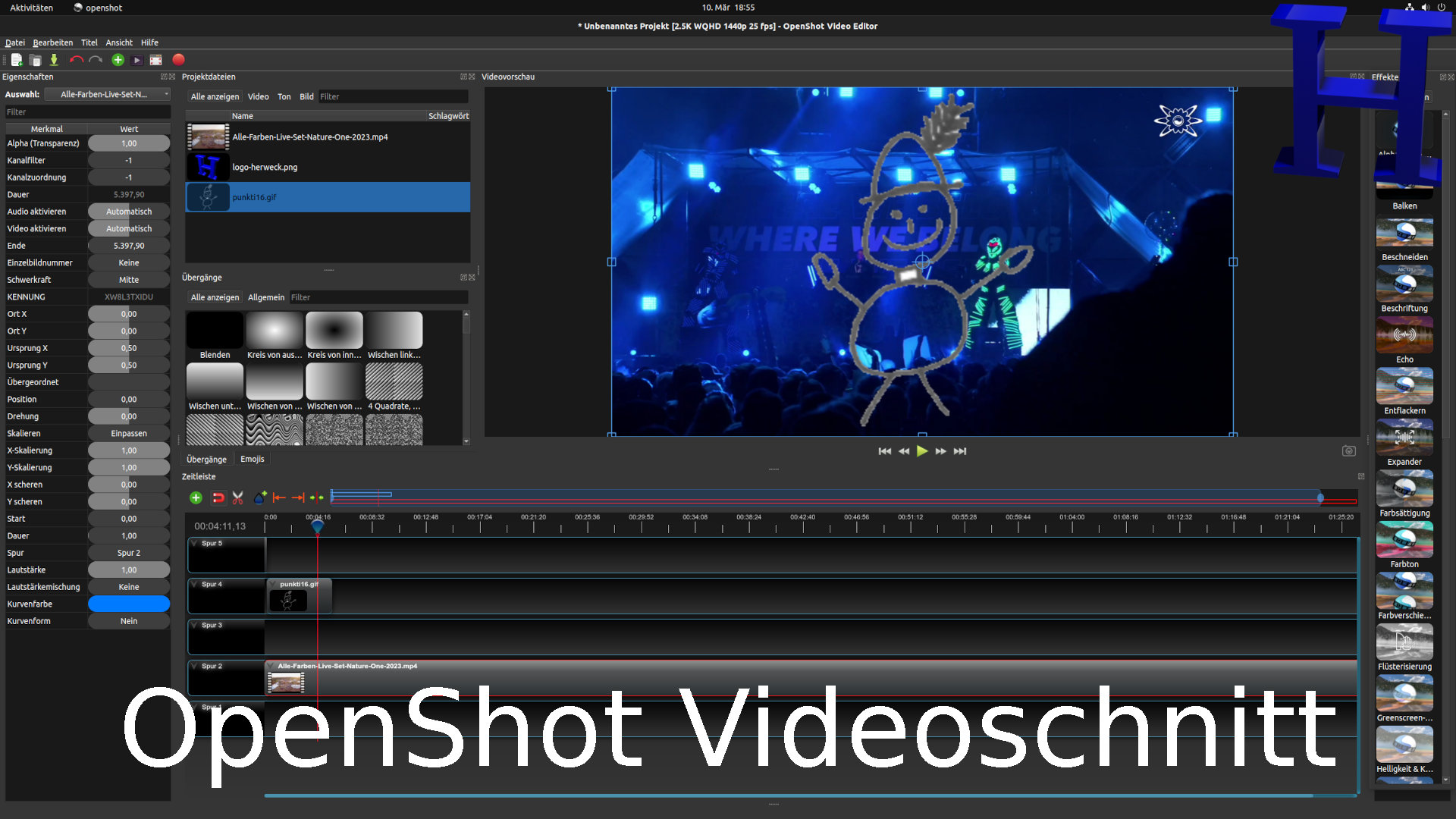This screenshot has width=1456, height=819.
Task: Click the Open Project toolbar icon
Action: coord(35,60)
